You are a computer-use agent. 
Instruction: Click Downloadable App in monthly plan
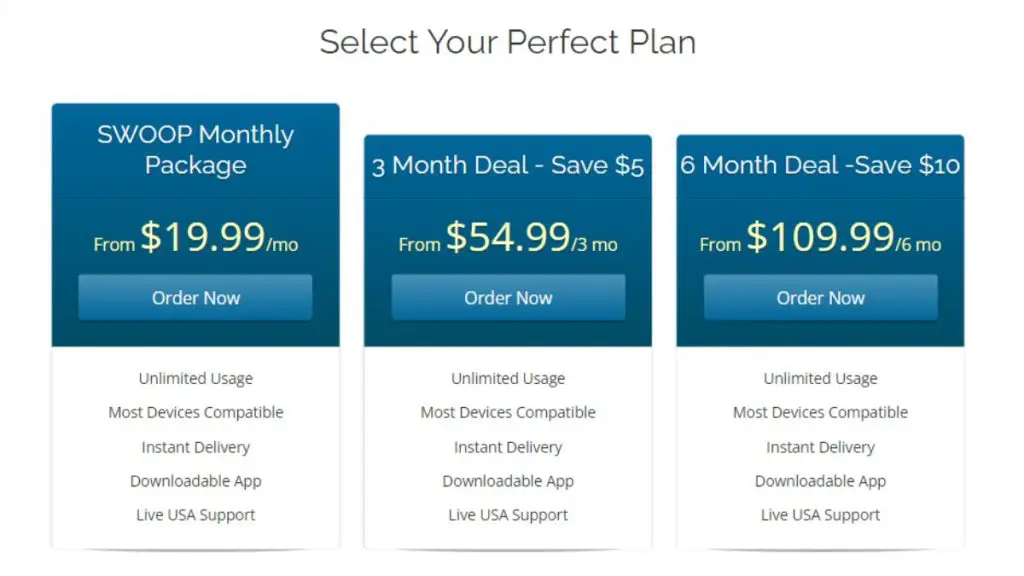(195, 481)
